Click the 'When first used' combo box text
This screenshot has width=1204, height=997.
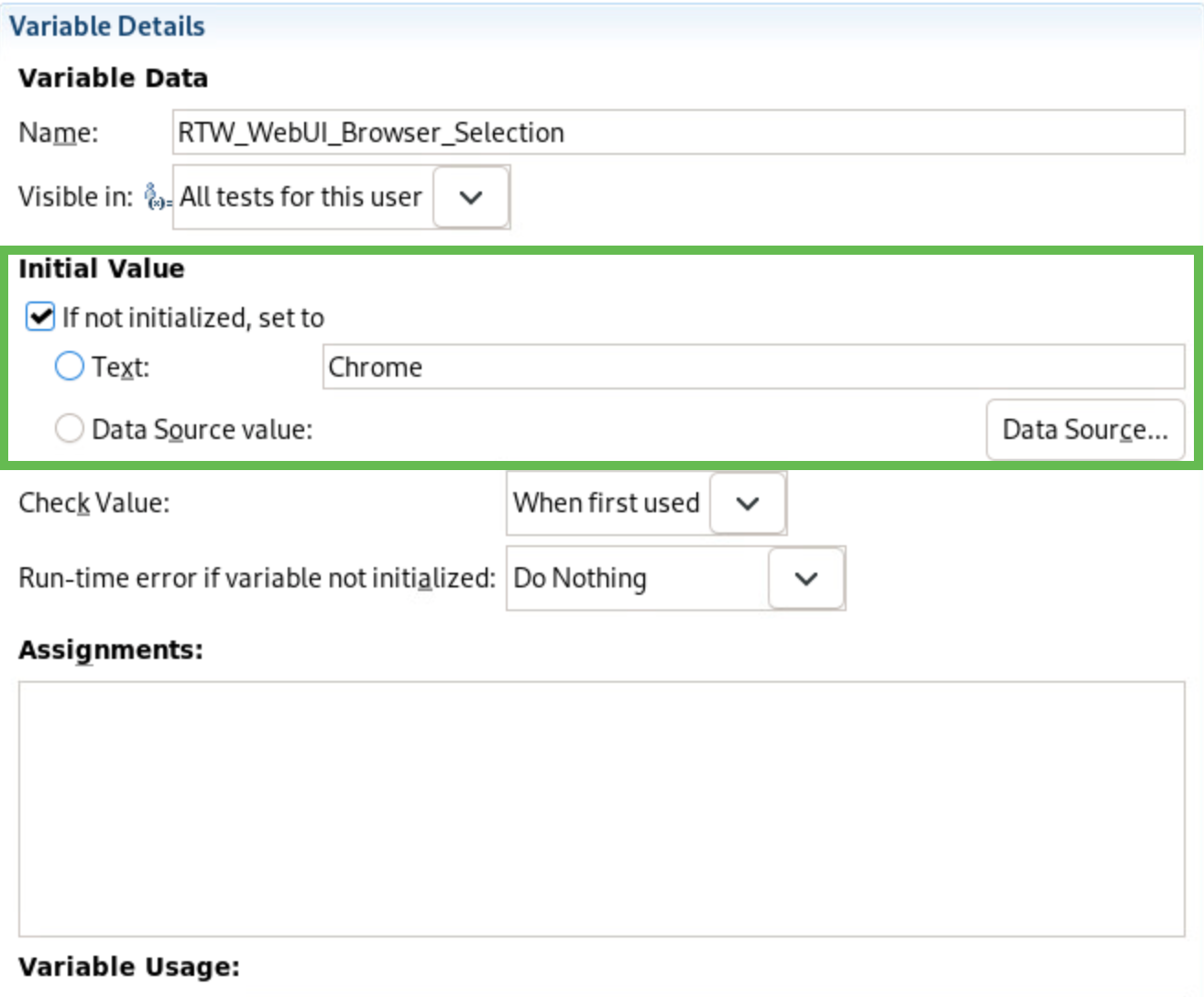pyautogui.click(x=606, y=503)
